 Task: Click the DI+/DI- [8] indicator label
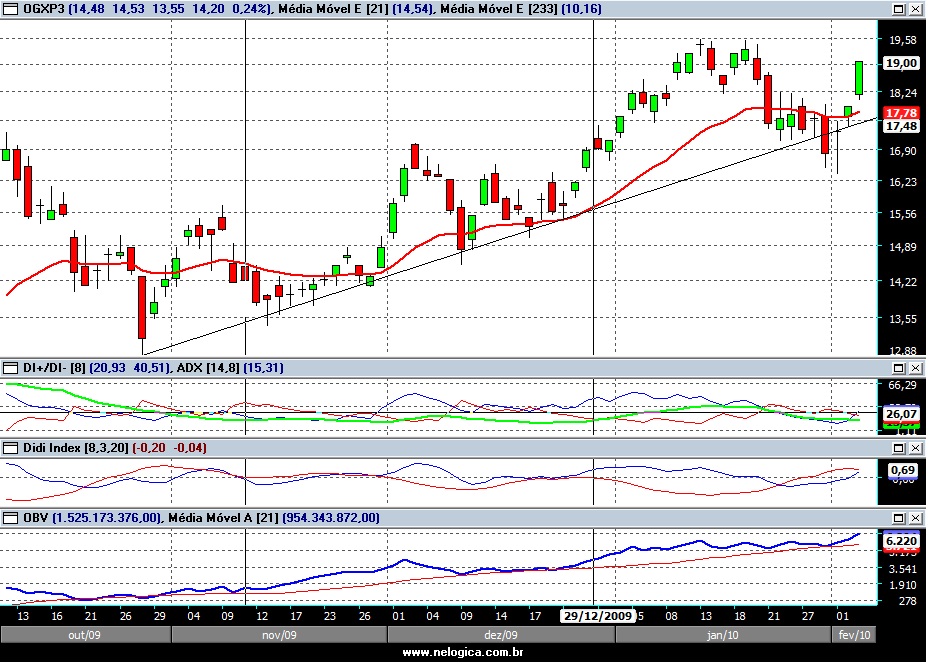(54, 368)
